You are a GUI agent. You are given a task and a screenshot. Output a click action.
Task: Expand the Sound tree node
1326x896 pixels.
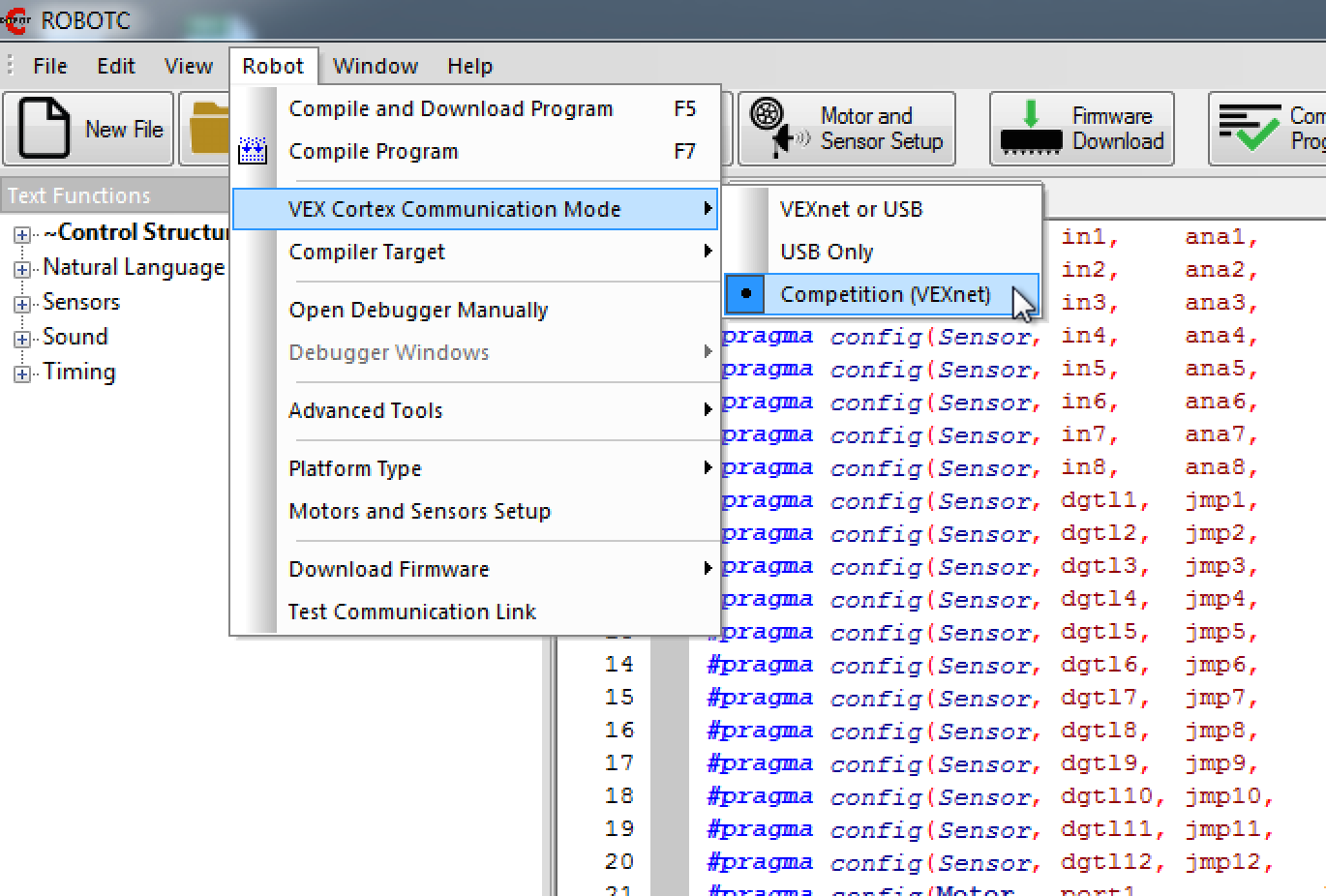[x=21, y=339]
